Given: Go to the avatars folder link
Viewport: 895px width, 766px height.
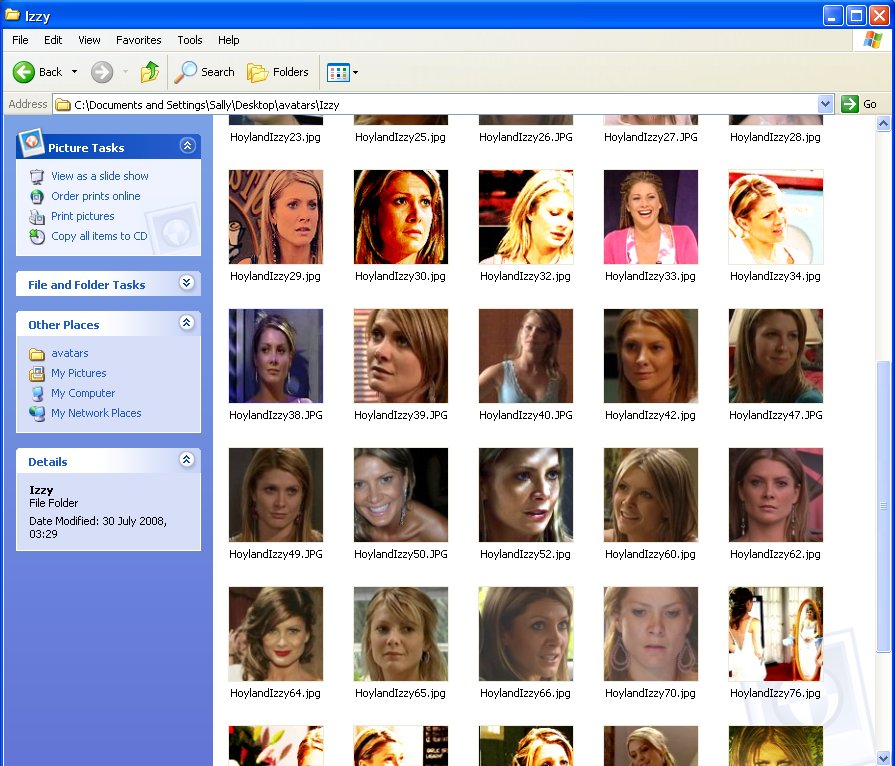Looking at the screenshot, I should (x=70, y=353).
